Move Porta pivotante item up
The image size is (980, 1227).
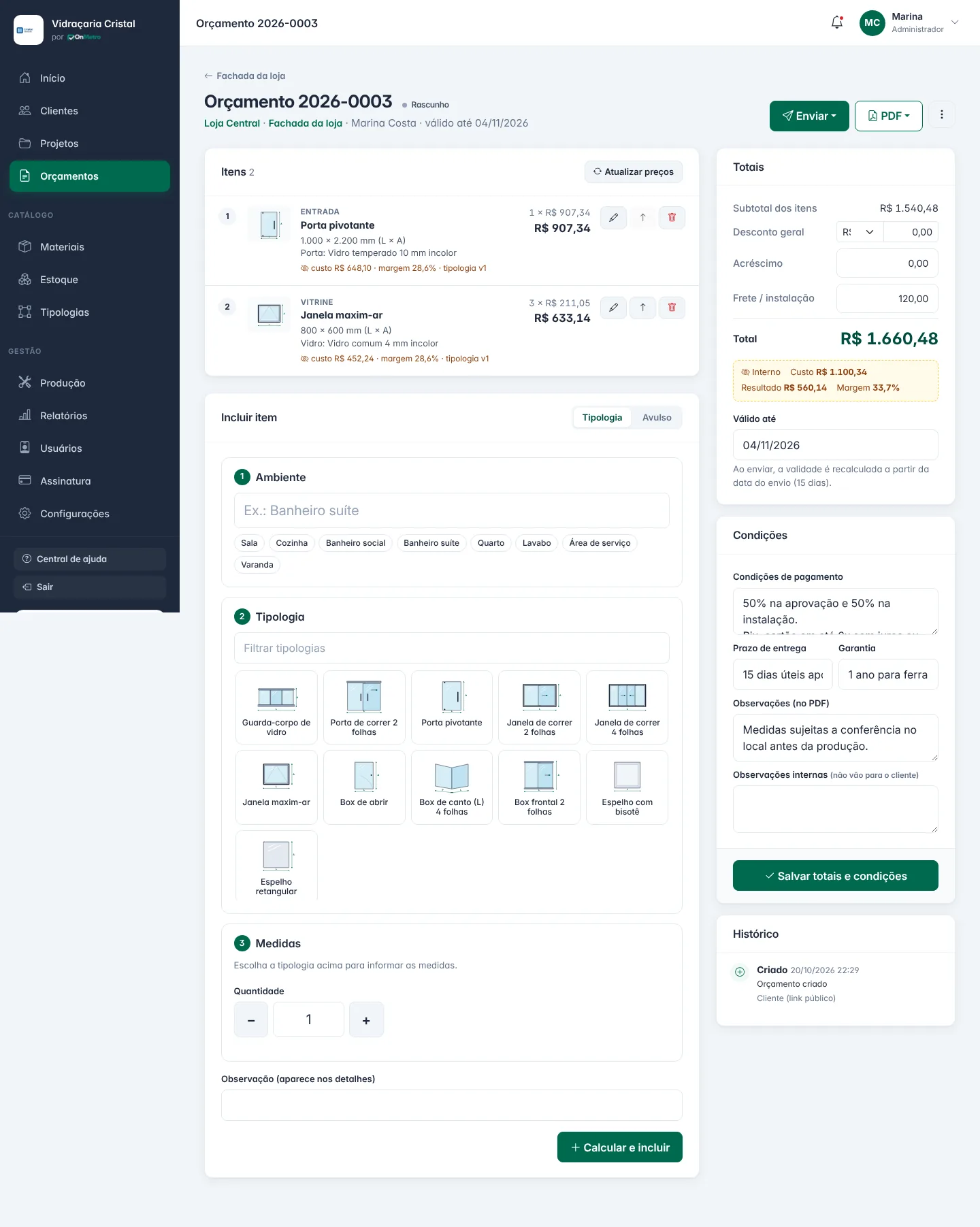pyautogui.click(x=642, y=218)
